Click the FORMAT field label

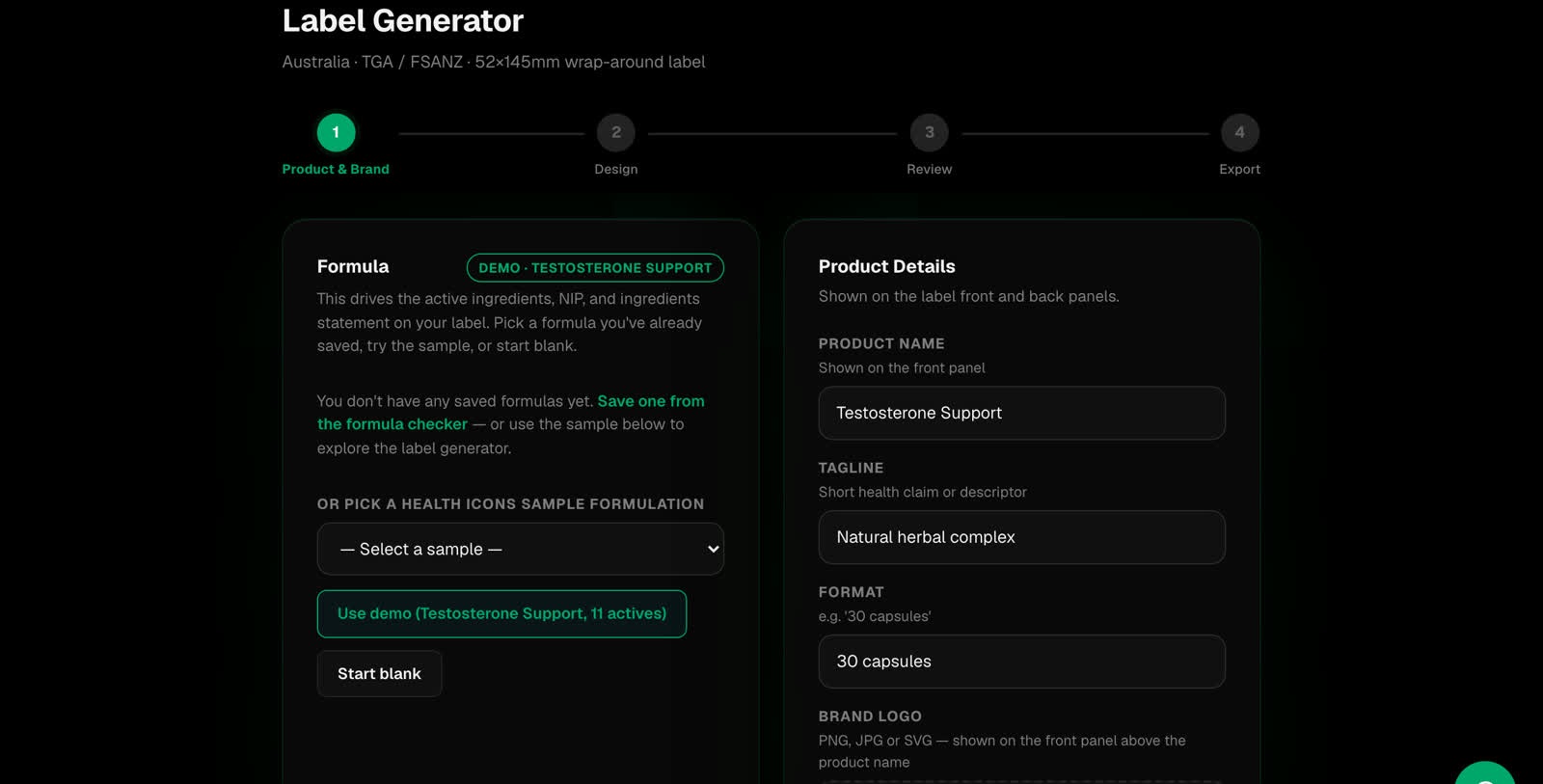852,592
